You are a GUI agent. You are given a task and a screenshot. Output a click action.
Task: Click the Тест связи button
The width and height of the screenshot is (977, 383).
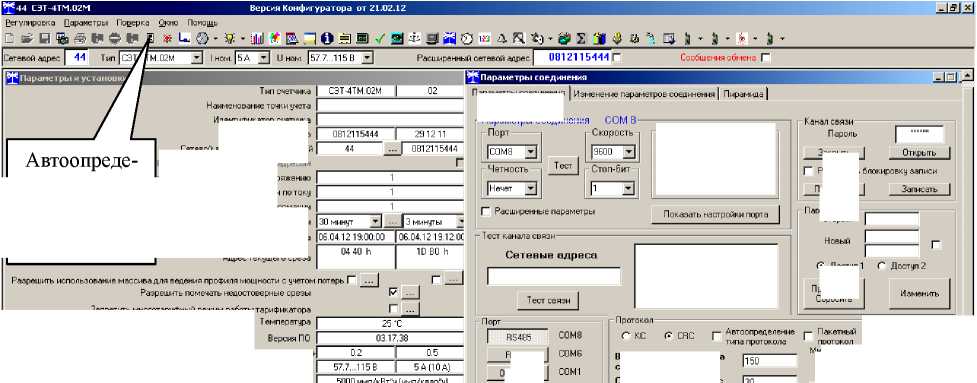[548, 300]
